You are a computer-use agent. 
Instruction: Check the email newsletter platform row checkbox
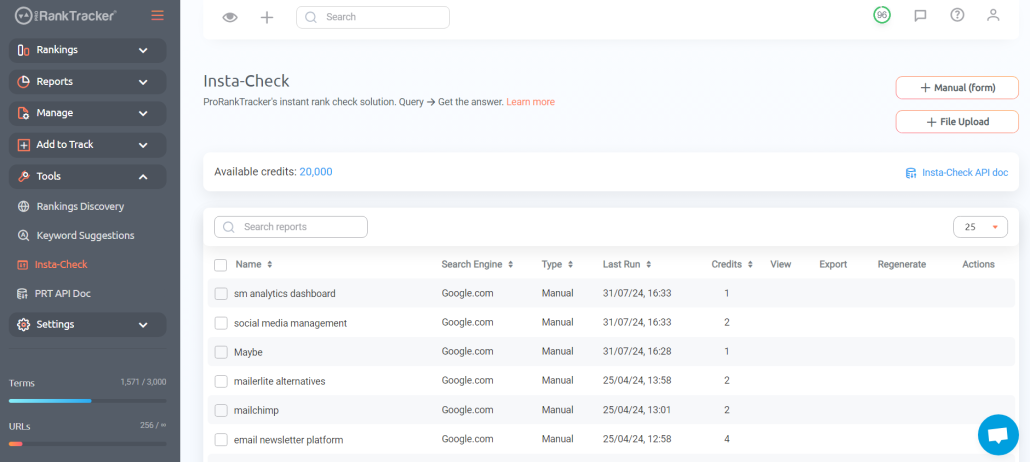(x=221, y=440)
